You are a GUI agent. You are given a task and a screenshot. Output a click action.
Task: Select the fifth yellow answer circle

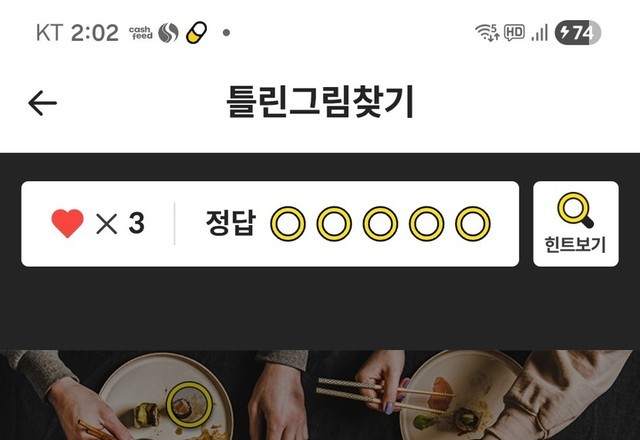(x=473, y=224)
